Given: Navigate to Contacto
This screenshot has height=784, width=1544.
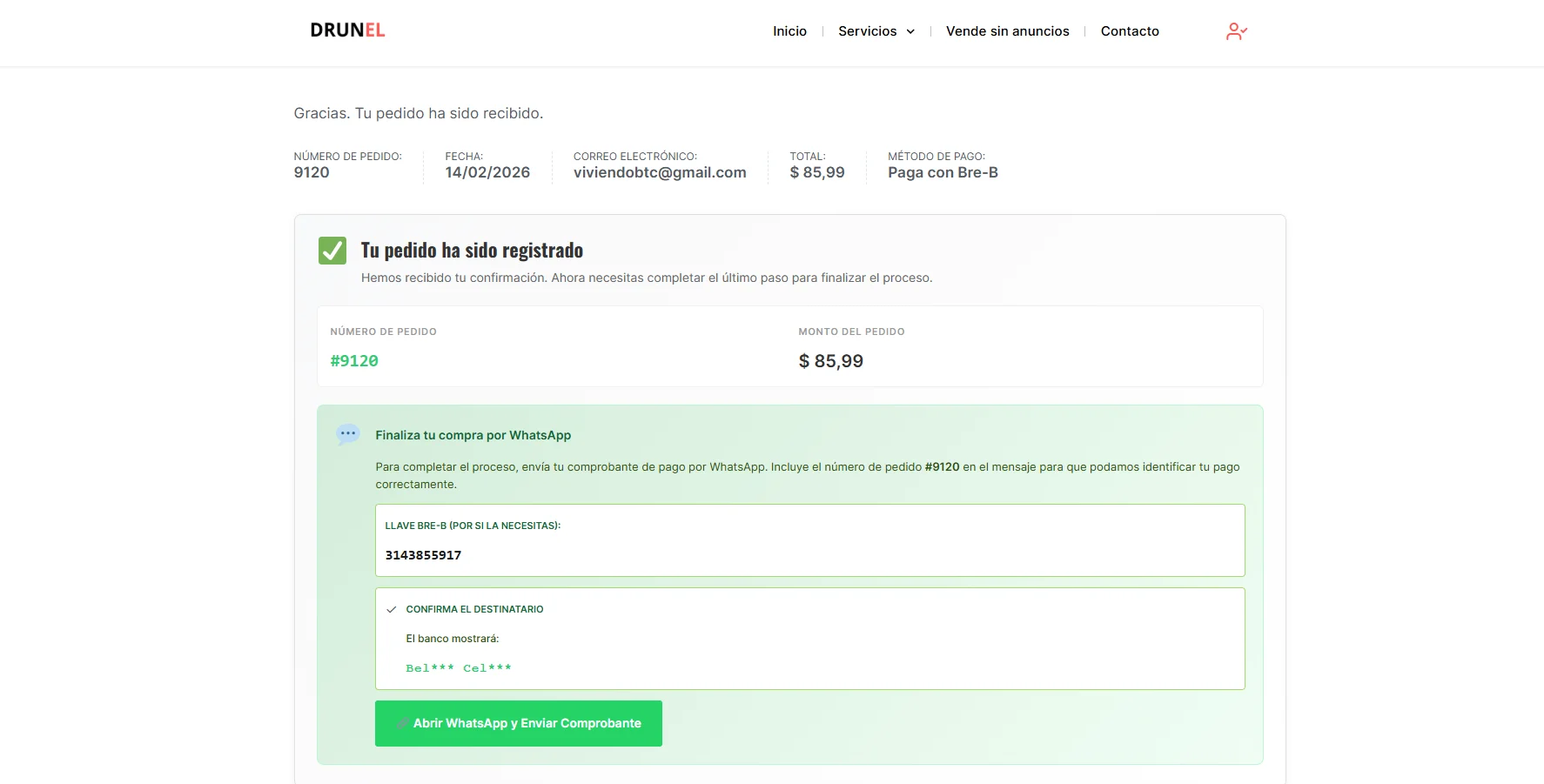Looking at the screenshot, I should point(1129,31).
